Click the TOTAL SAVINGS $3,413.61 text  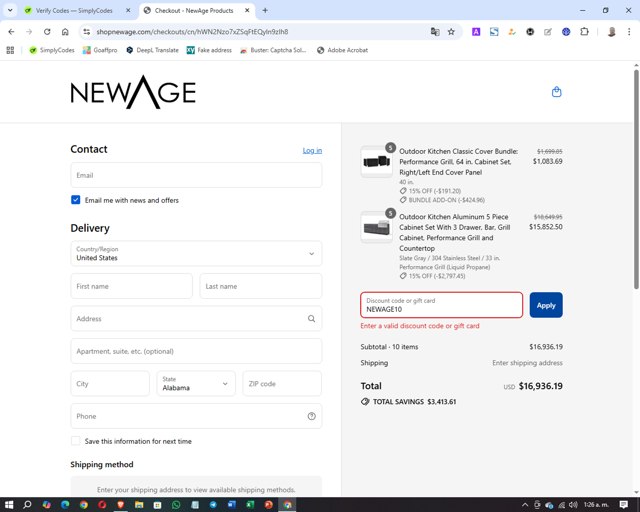tap(414, 402)
